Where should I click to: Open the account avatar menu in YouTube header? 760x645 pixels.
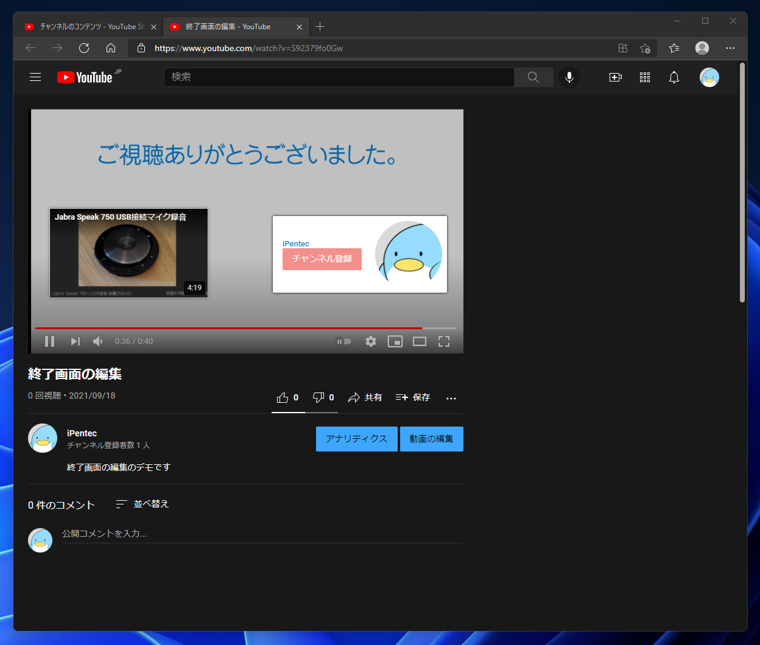click(709, 77)
